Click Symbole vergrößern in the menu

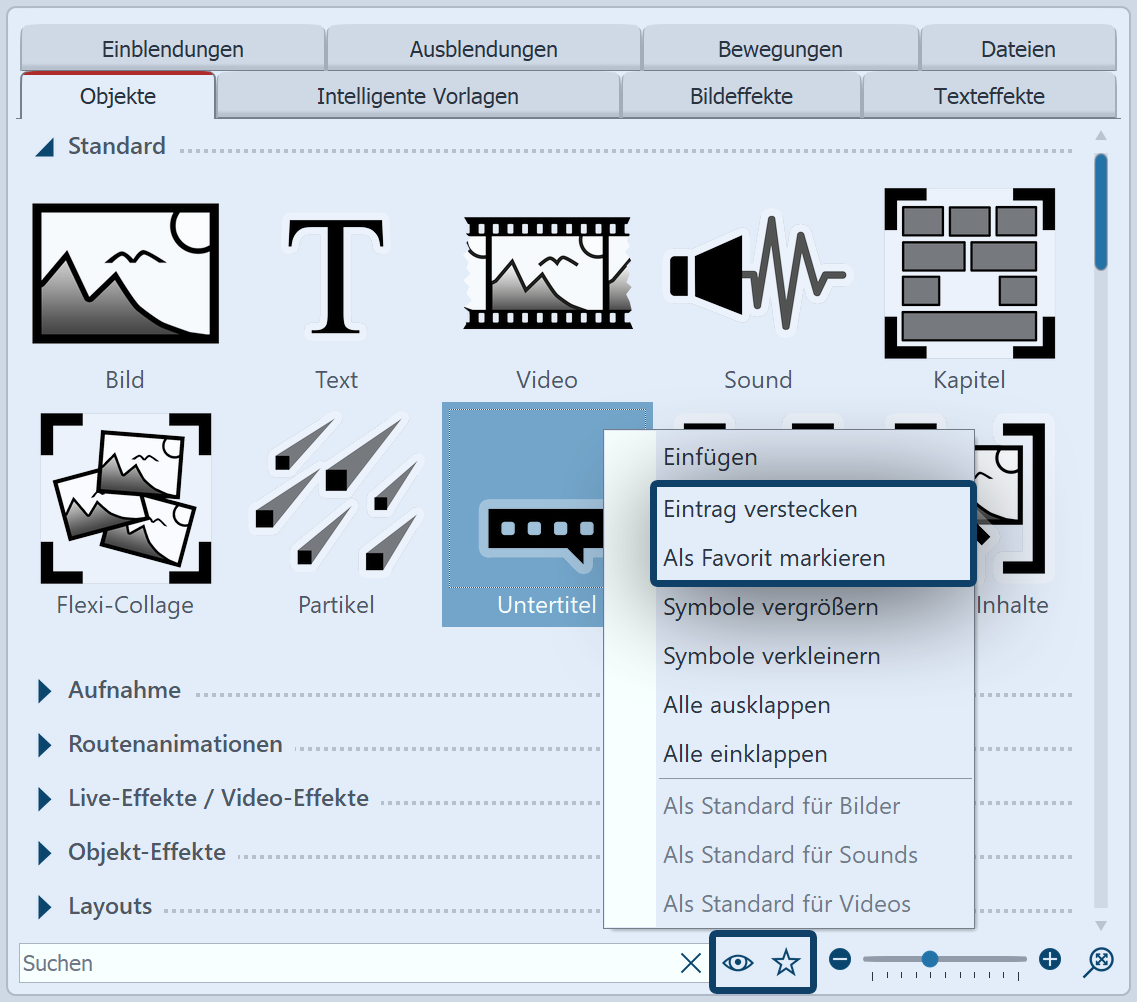[x=770, y=606]
